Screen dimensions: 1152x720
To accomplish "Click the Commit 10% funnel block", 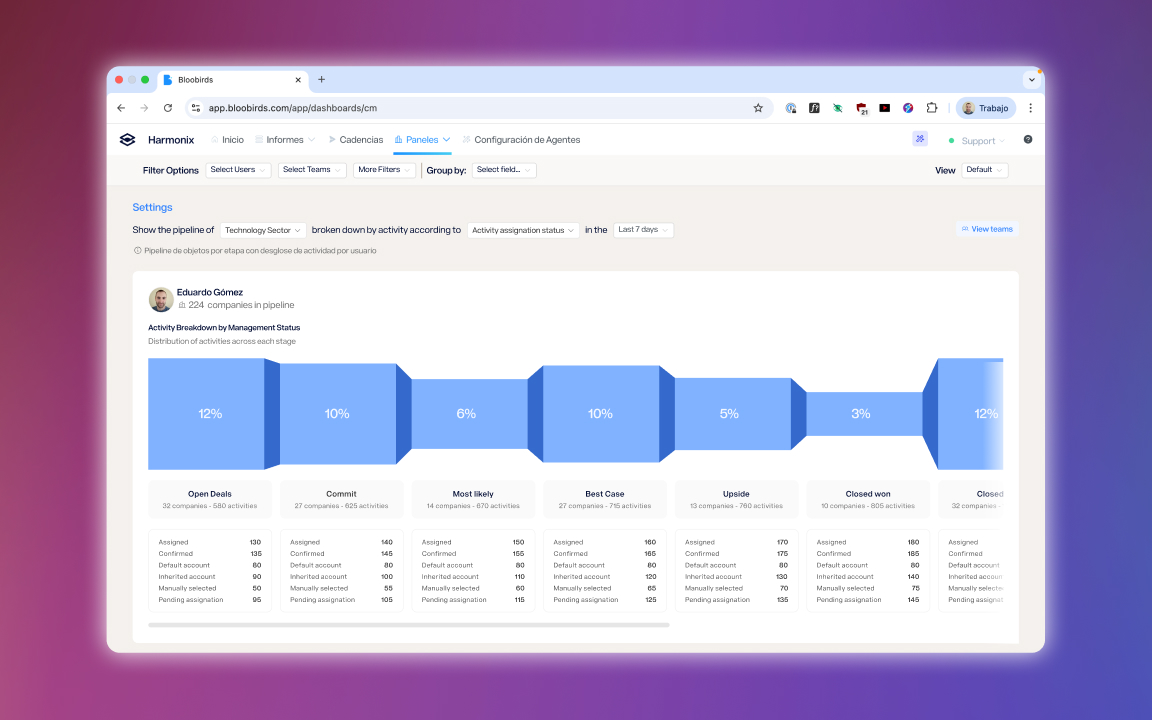I will pos(337,414).
